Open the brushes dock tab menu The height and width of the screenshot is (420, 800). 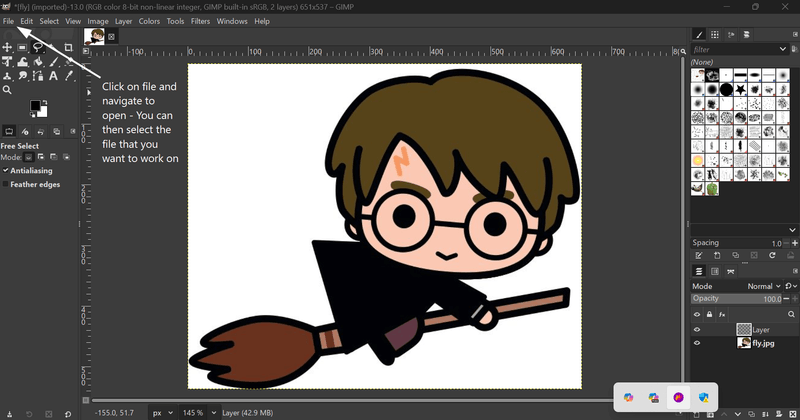coord(795,35)
